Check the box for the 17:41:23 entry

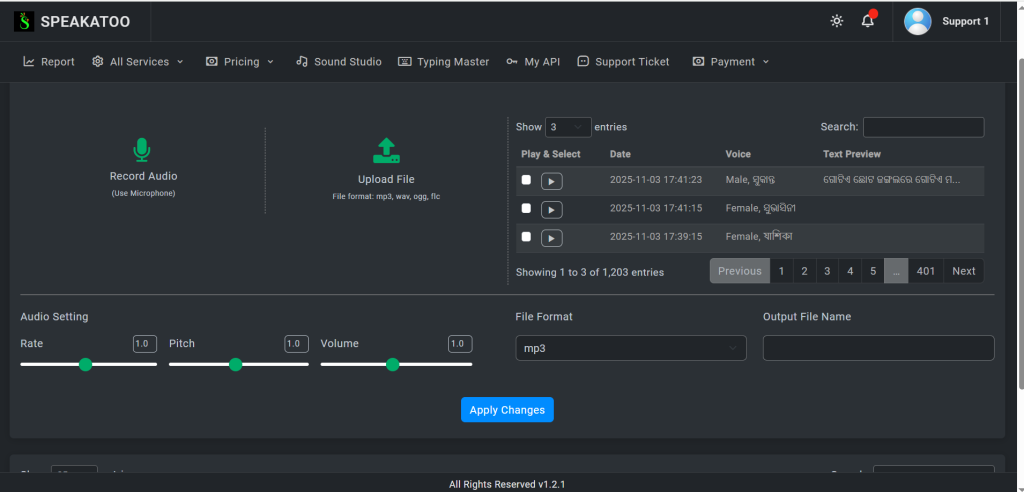pos(526,180)
